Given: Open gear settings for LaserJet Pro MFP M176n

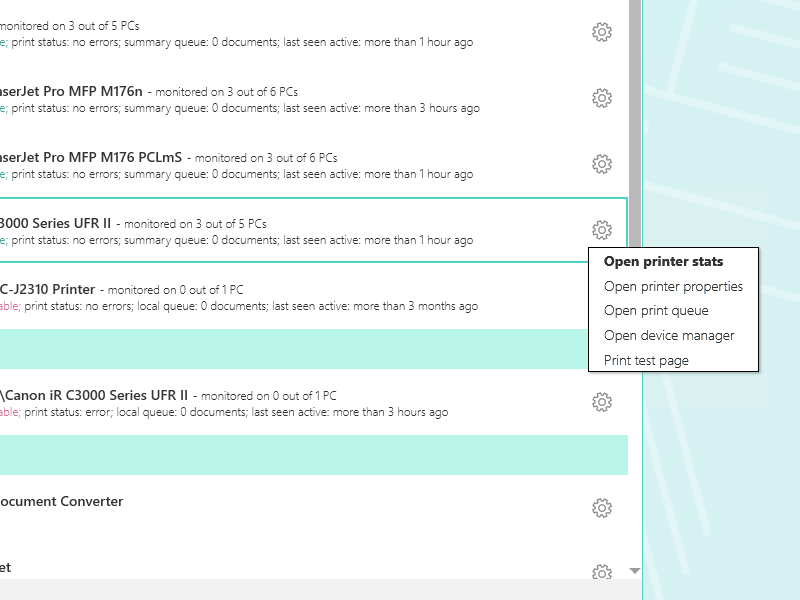Looking at the screenshot, I should pyautogui.click(x=602, y=98).
